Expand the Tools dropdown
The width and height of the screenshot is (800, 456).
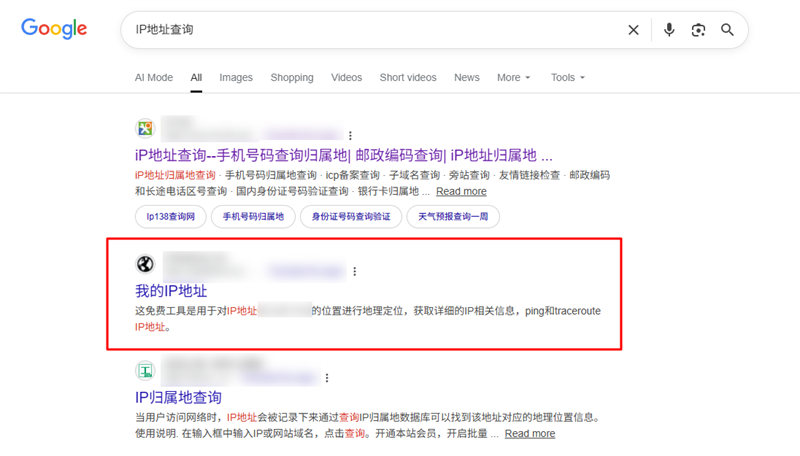[x=568, y=78]
